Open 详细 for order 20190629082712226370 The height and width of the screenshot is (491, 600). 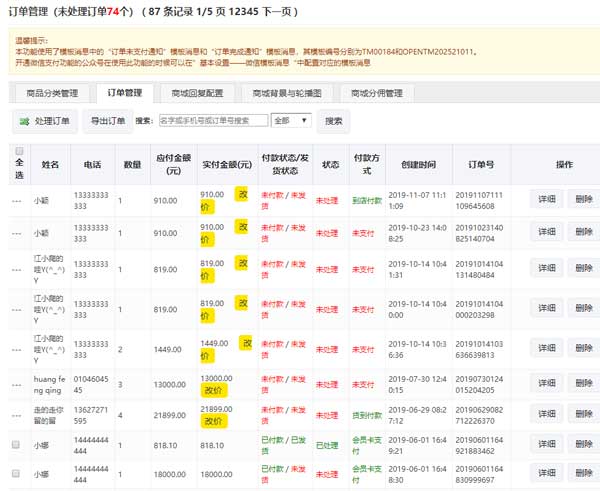point(546,414)
